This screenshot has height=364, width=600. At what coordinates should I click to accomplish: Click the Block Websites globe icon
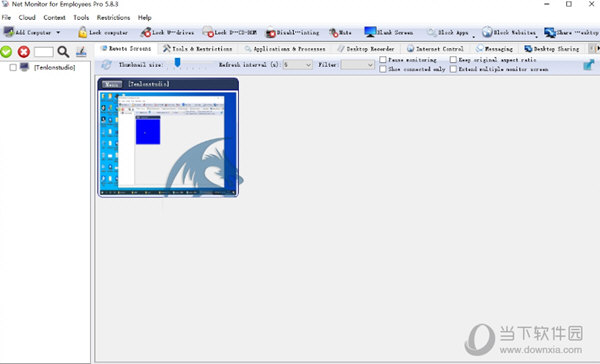coord(487,33)
